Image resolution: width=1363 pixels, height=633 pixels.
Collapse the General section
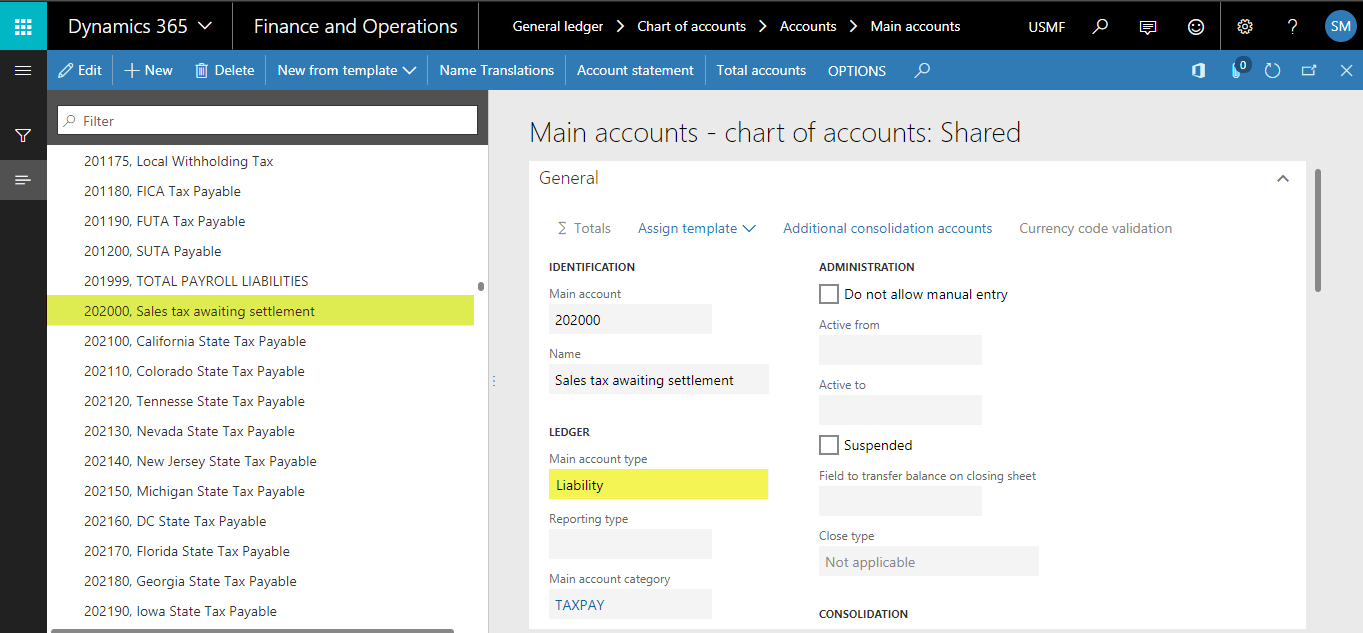coord(1282,178)
